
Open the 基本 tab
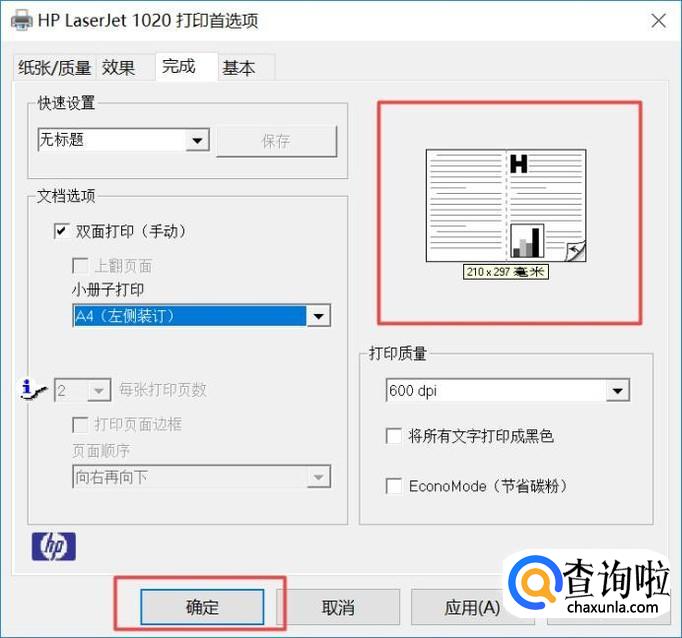pos(238,68)
